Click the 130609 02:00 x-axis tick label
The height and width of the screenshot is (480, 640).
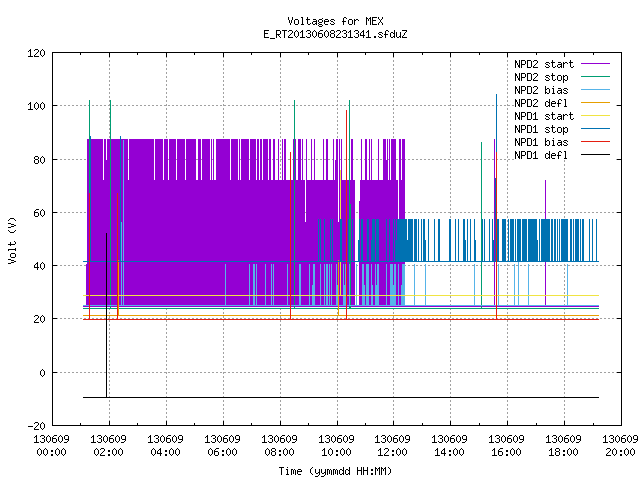click(109, 446)
